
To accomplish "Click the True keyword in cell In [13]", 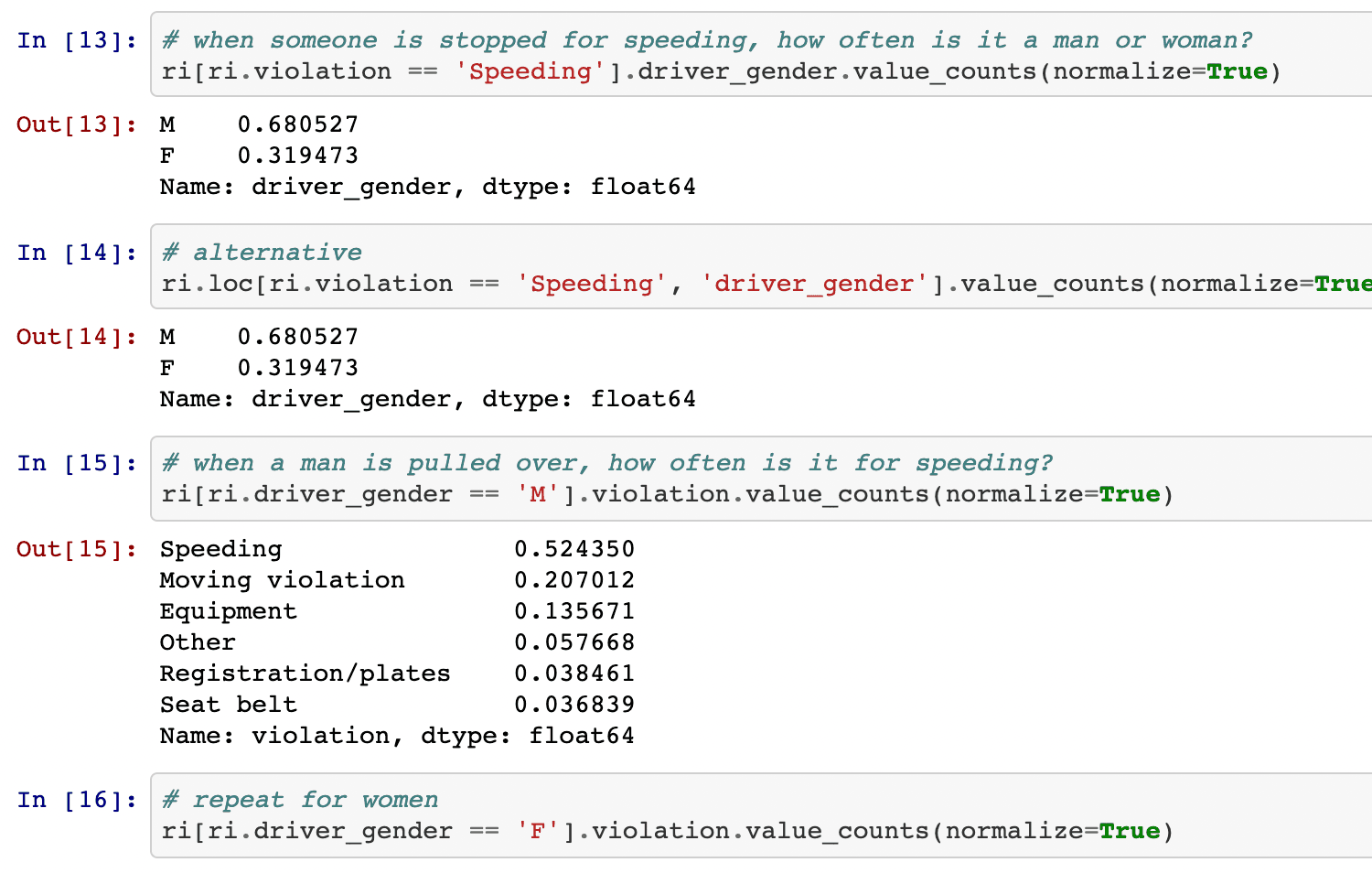I will [x=1238, y=71].
